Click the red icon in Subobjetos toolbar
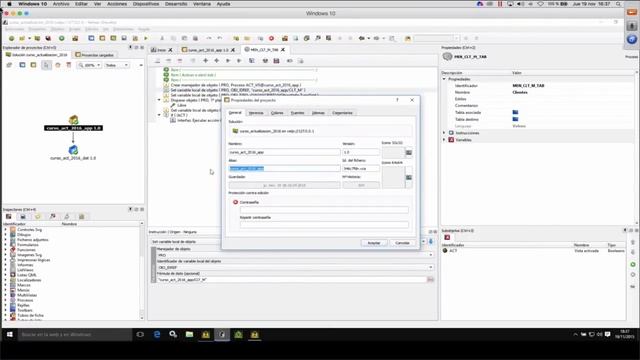 pos(447,237)
